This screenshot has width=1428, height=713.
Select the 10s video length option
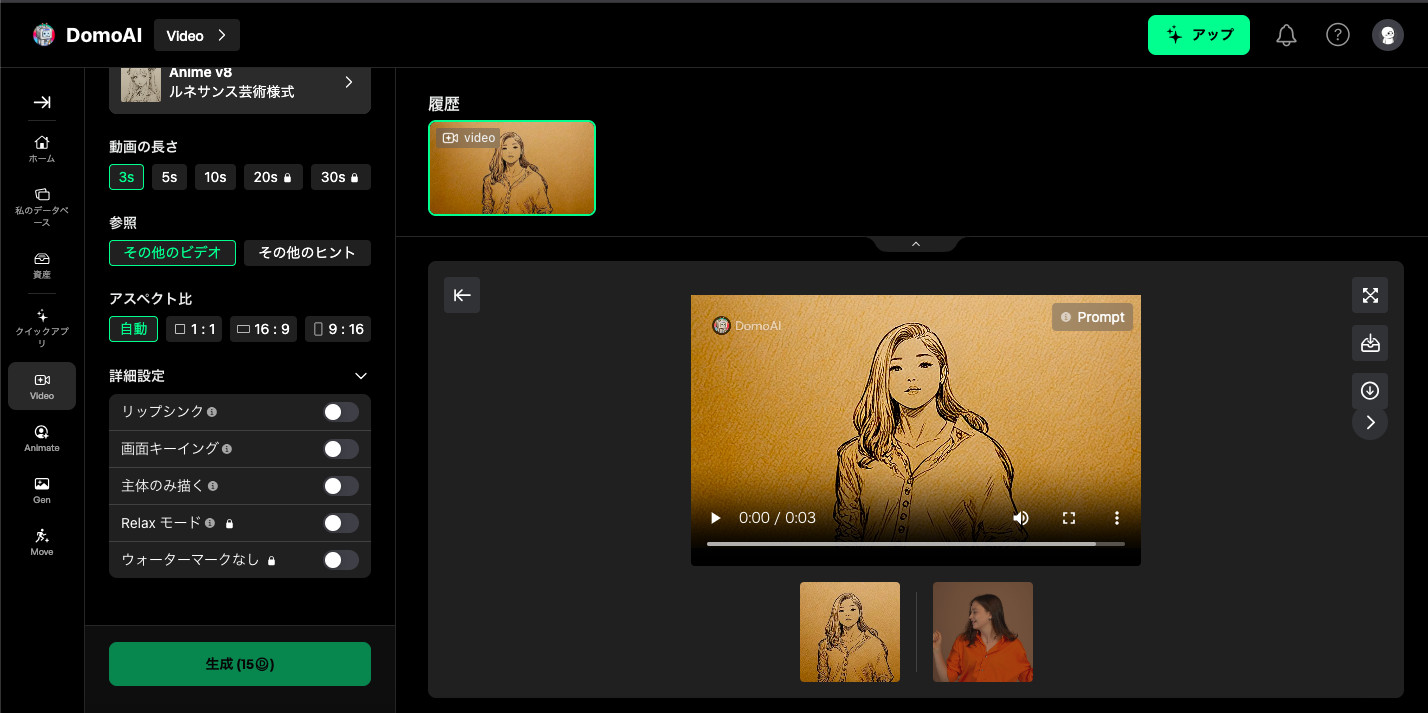tap(215, 177)
